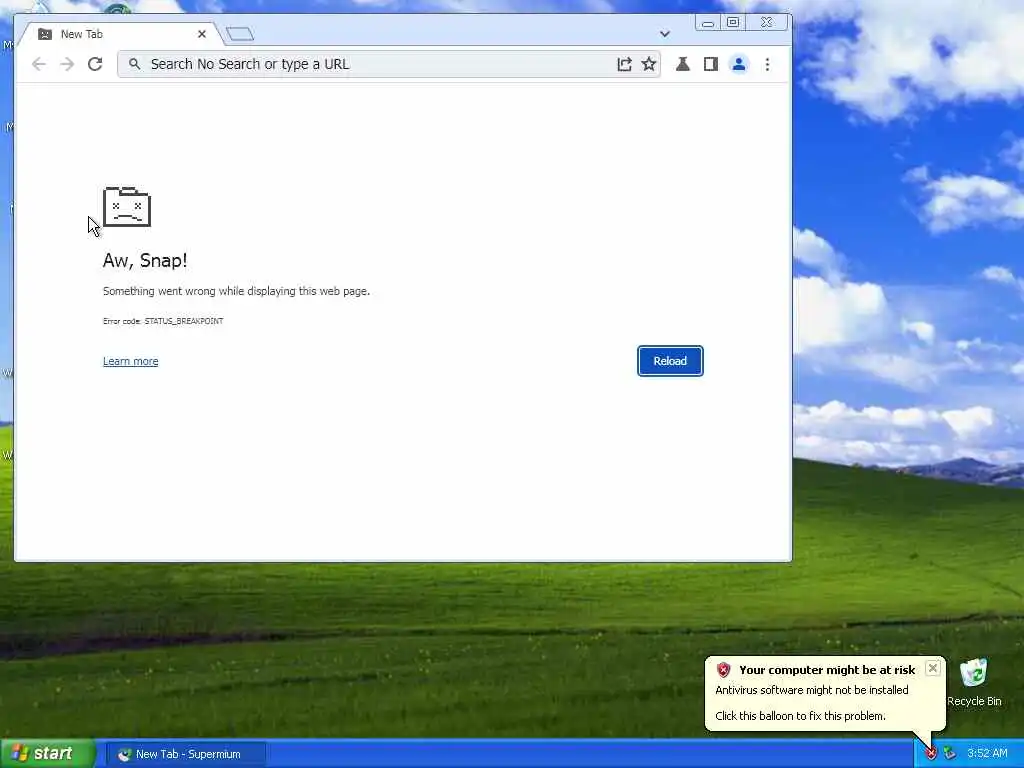Click the Error code STATUS_BREAKPOINT text
This screenshot has height=768, width=1024.
click(163, 321)
